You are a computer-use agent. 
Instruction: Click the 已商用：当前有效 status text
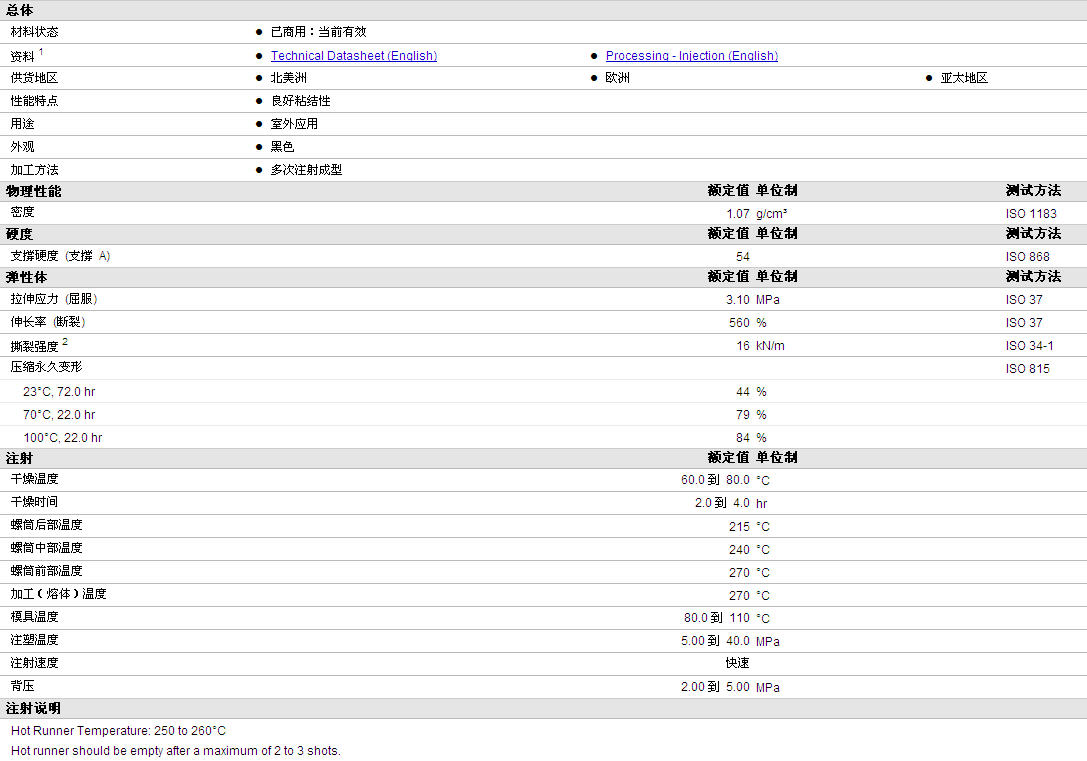(x=318, y=32)
